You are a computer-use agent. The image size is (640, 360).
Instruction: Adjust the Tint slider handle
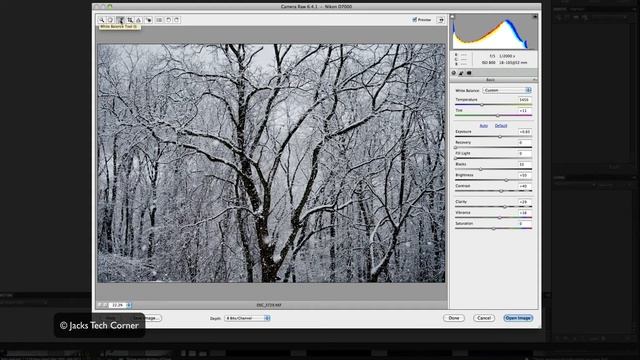[x=498, y=116]
